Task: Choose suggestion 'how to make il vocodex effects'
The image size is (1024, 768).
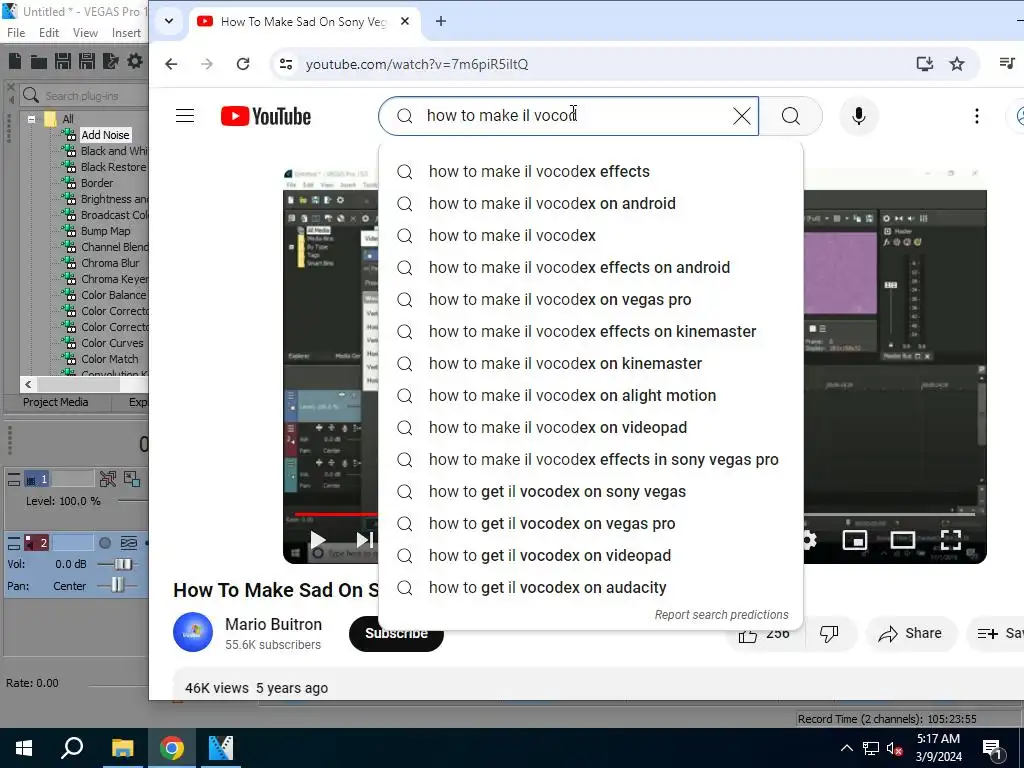Action: pos(590,171)
